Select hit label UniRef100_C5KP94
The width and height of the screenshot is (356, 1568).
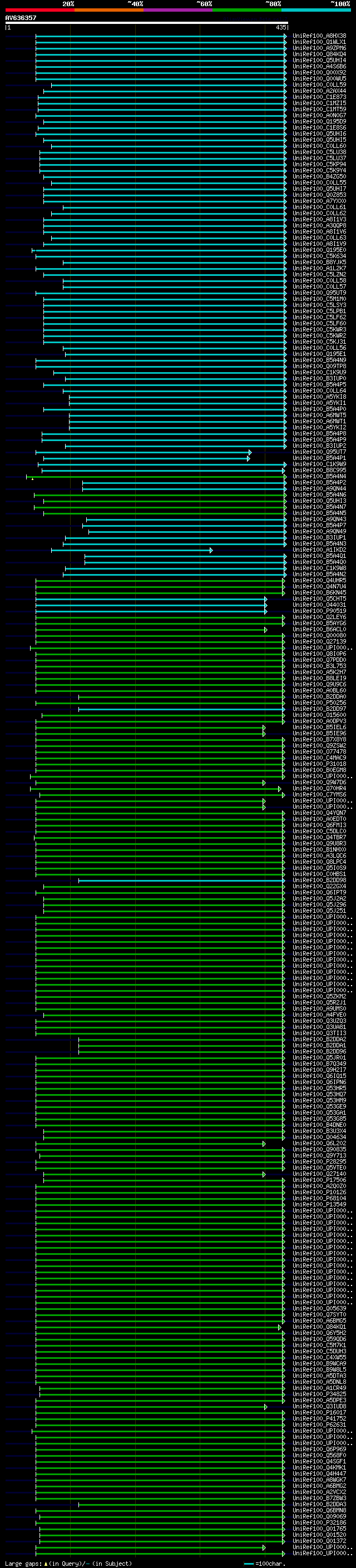319,164
